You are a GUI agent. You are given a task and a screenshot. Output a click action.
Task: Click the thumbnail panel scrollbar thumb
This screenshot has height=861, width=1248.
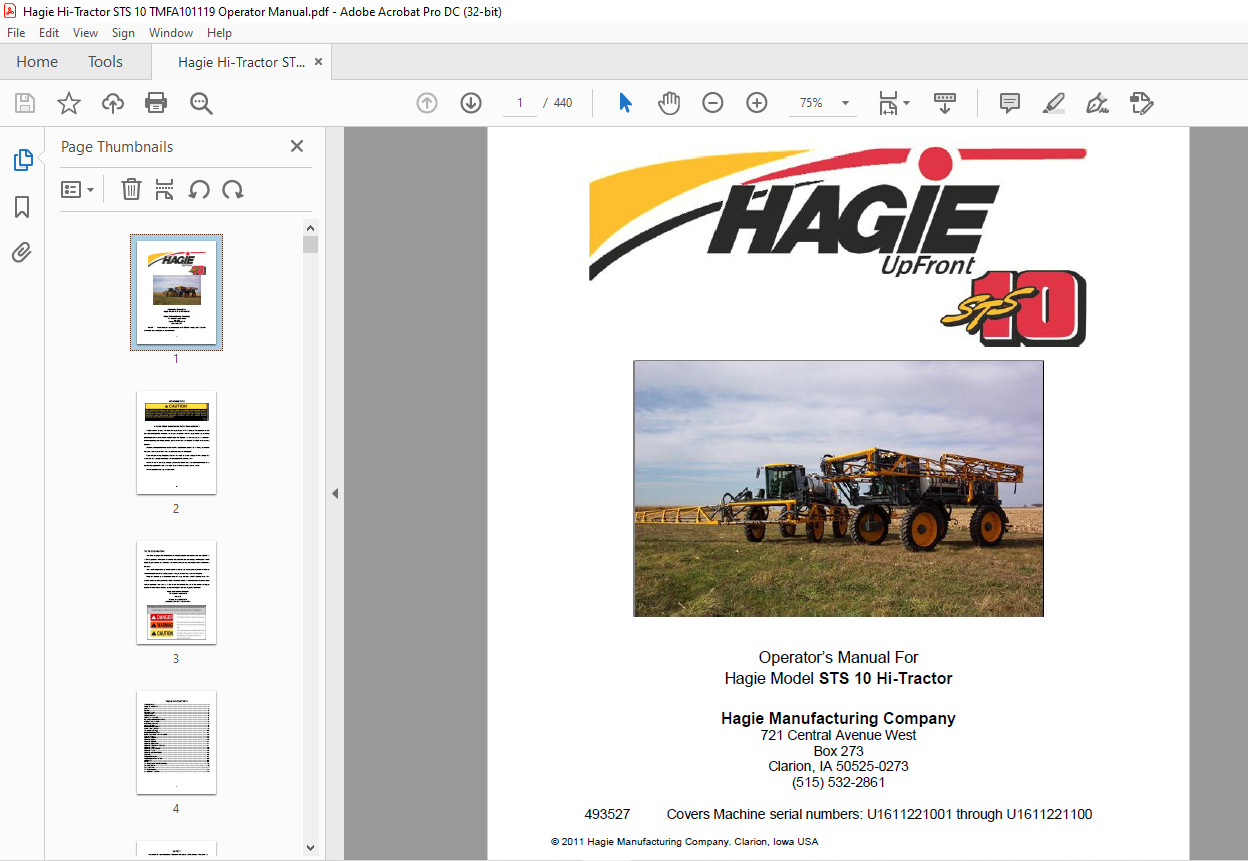310,245
